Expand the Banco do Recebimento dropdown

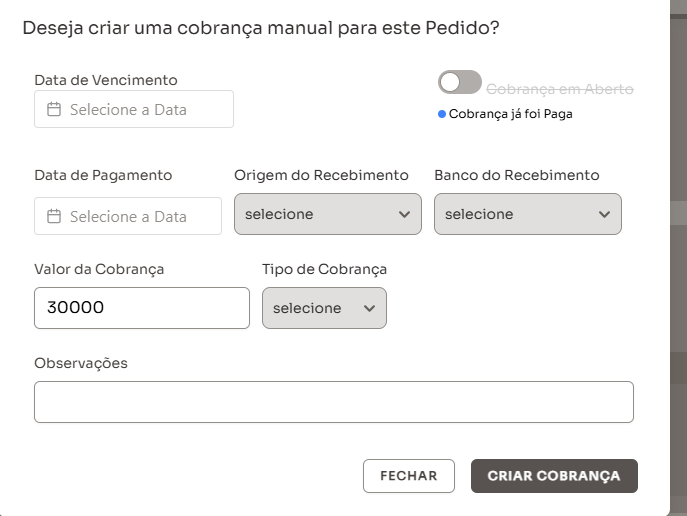[527, 214]
